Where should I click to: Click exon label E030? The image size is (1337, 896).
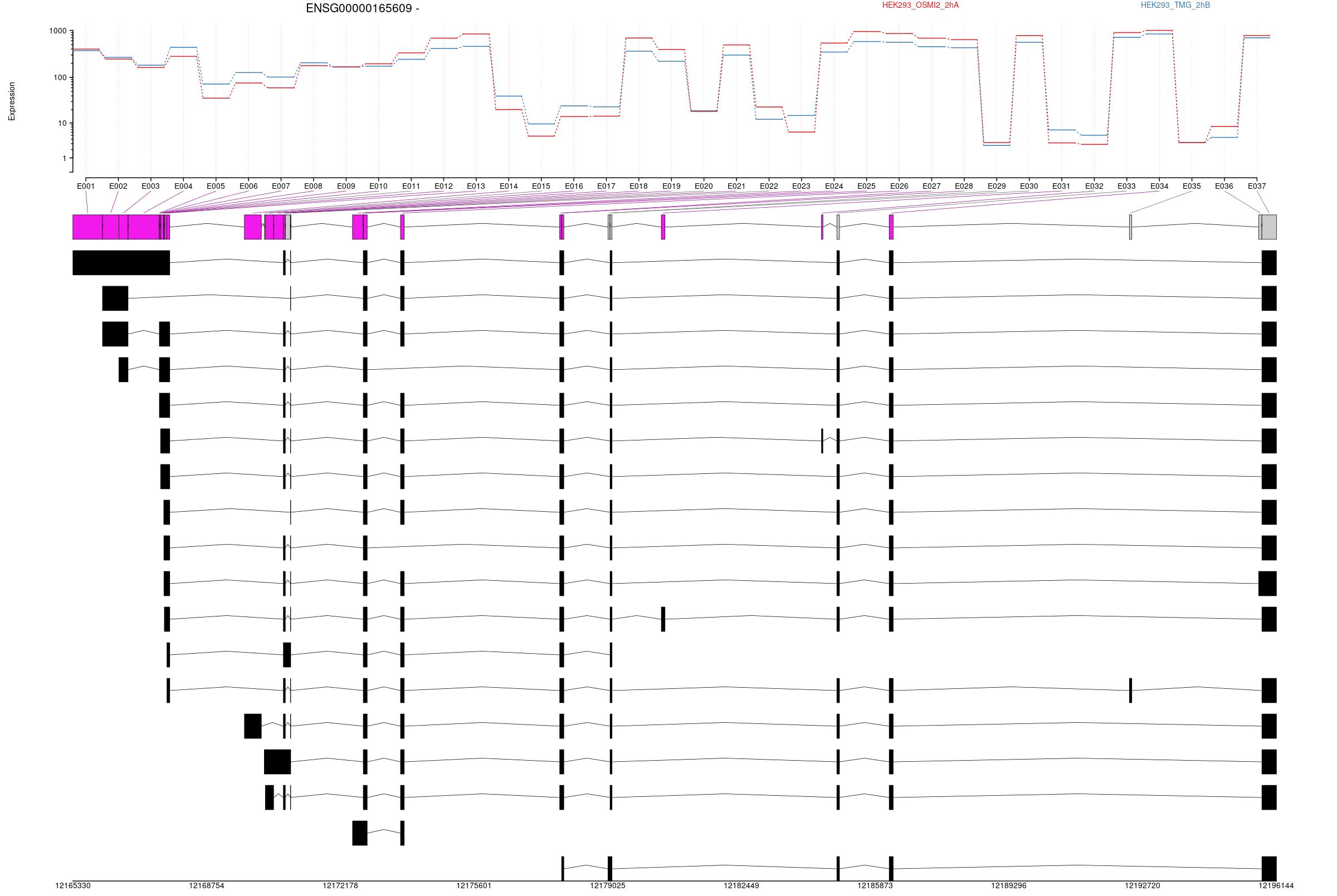[x=1029, y=187]
